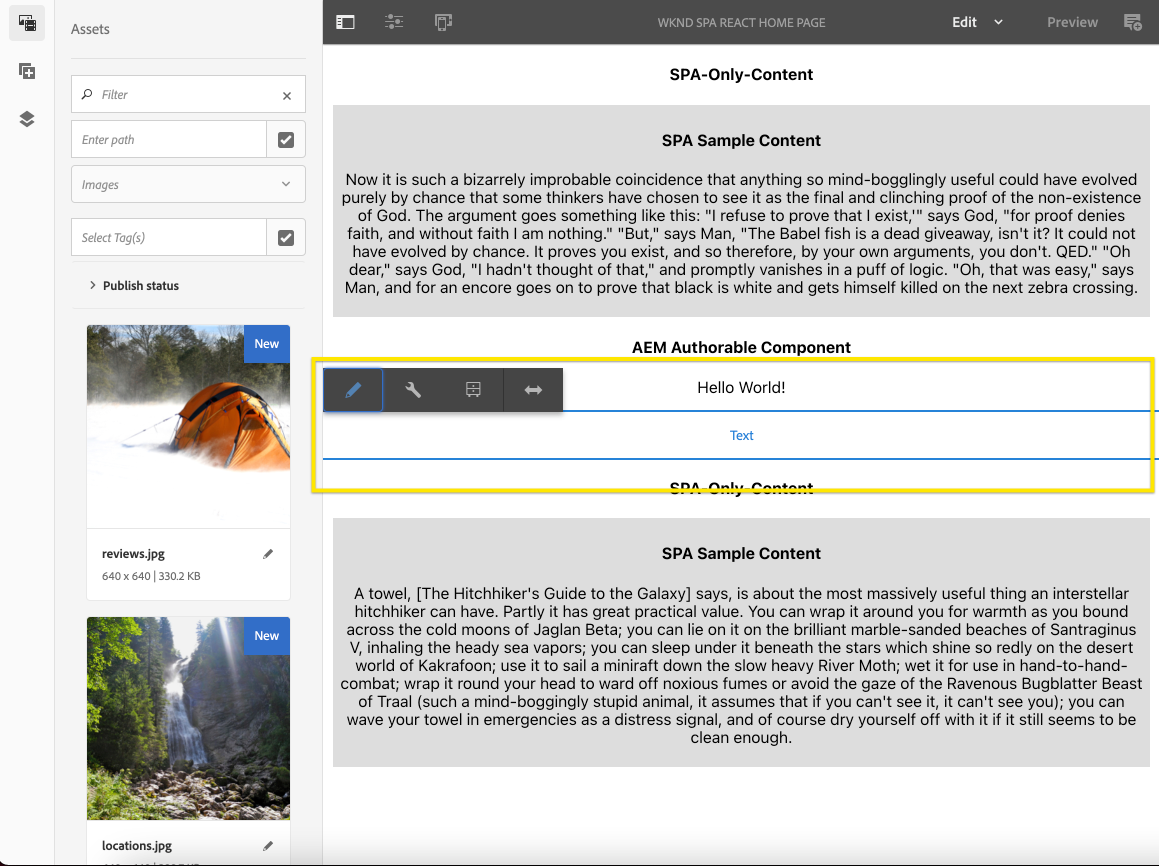Edit locations.jpg via pencil icon
1159x866 pixels.
click(268, 846)
